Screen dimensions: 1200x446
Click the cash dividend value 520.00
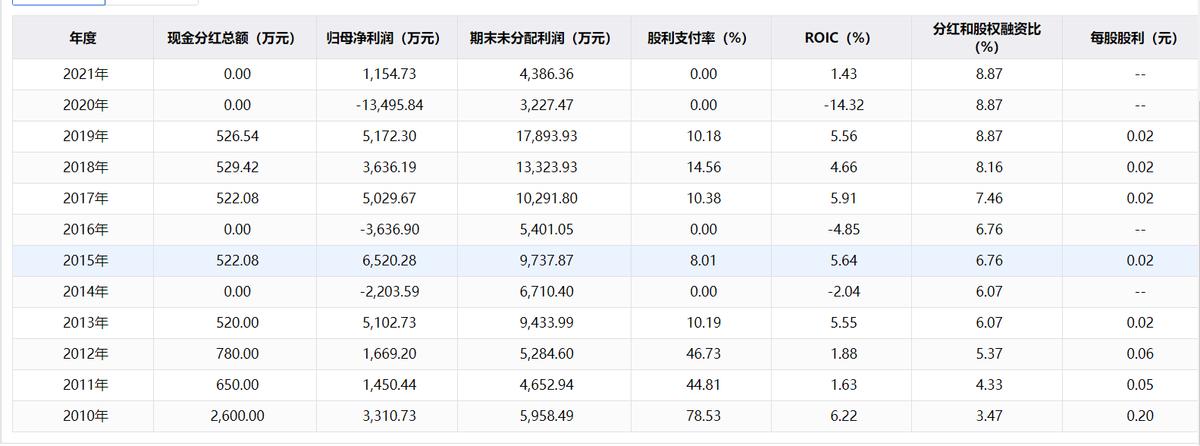pos(237,323)
